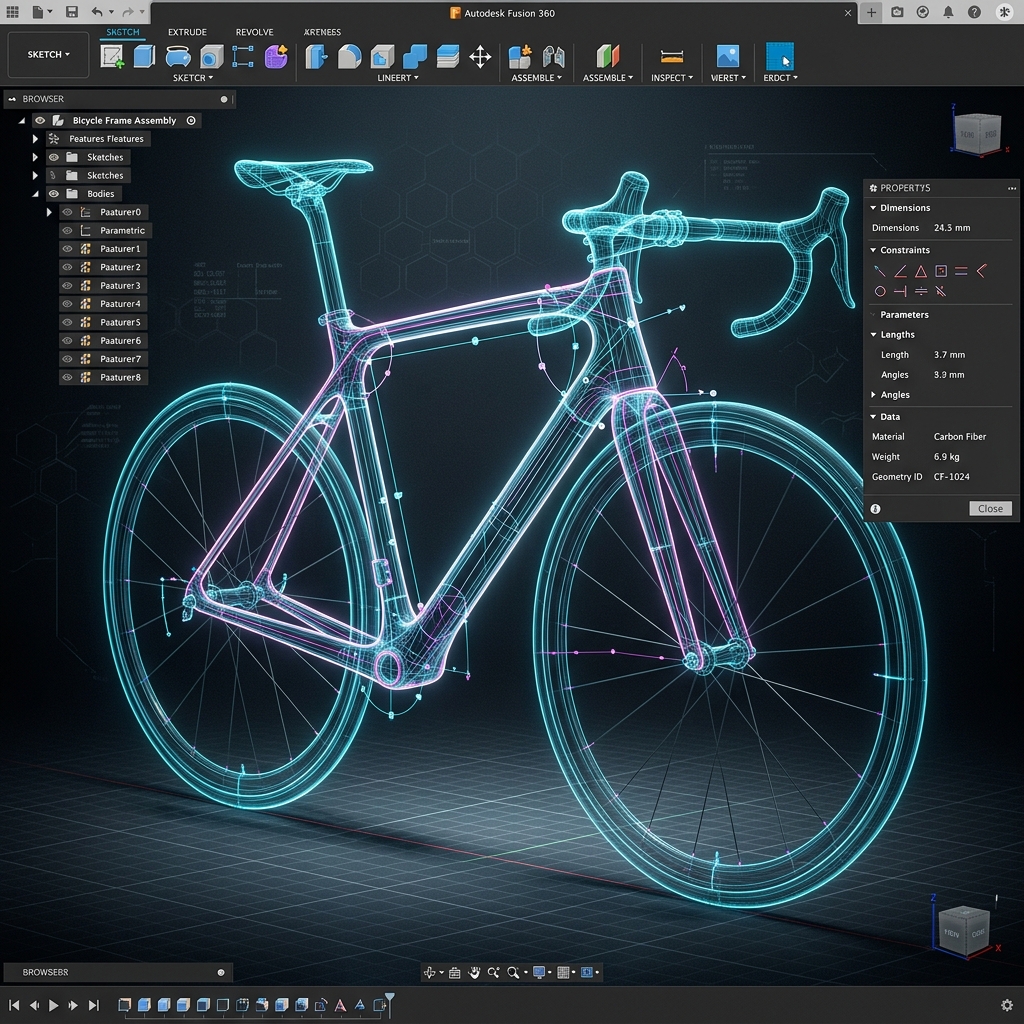Viewport: 1024px width, 1024px height.
Task: Open the ERDCT menu
Action: [780, 78]
